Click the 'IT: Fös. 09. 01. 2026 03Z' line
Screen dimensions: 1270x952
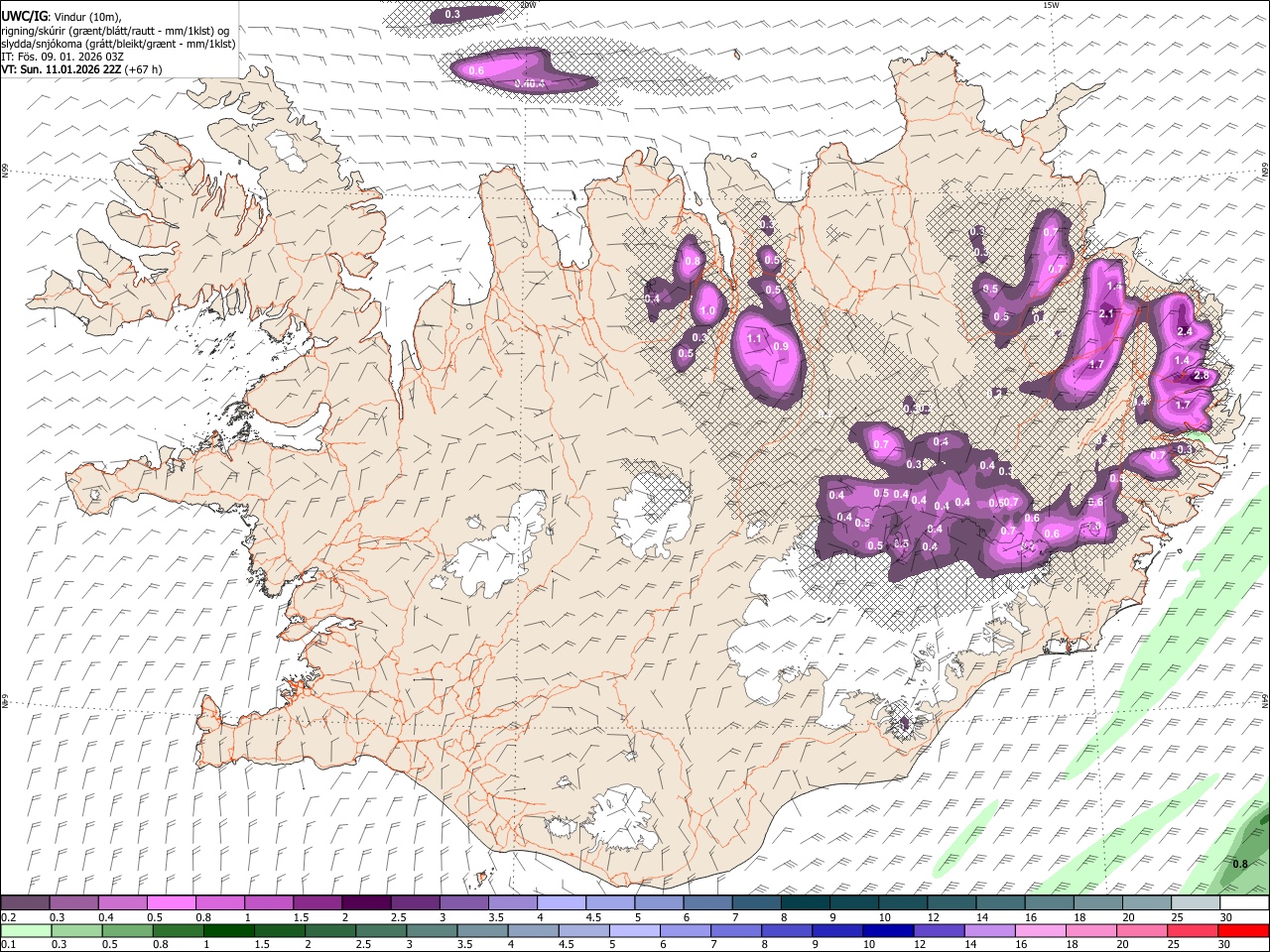[x=63, y=57]
